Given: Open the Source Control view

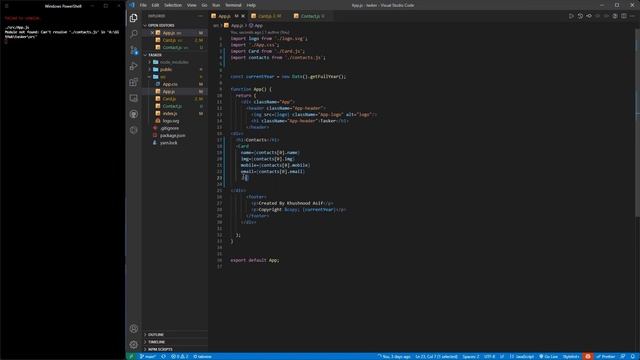Looking at the screenshot, I should [x=133, y=50].
